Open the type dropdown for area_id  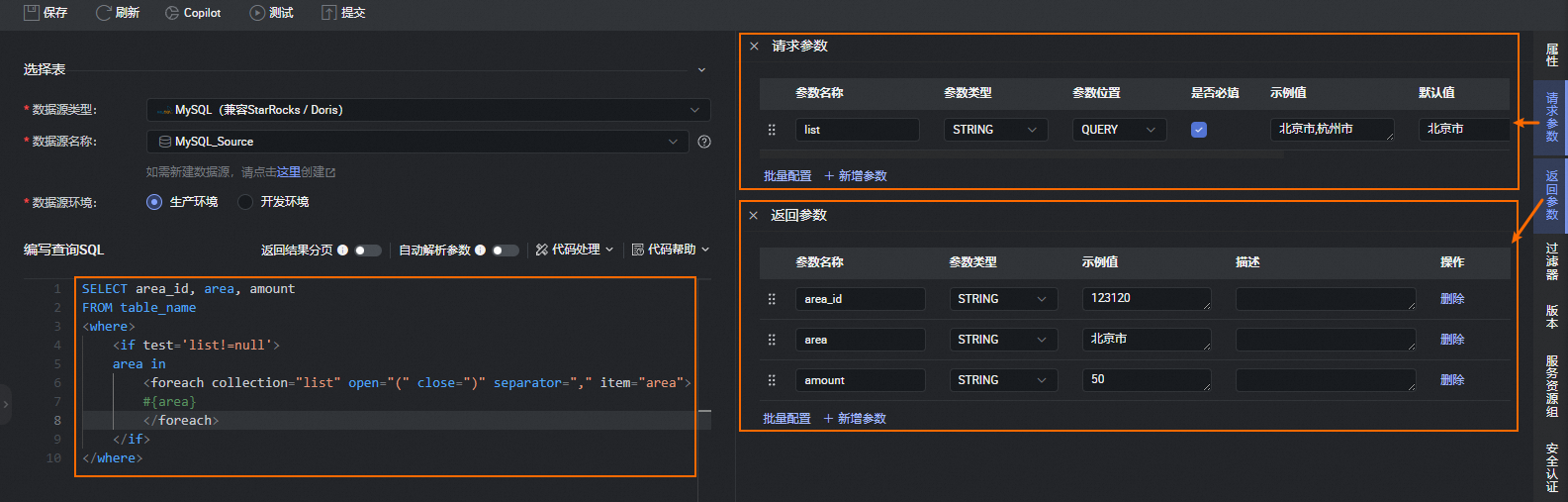(1003, 299)
